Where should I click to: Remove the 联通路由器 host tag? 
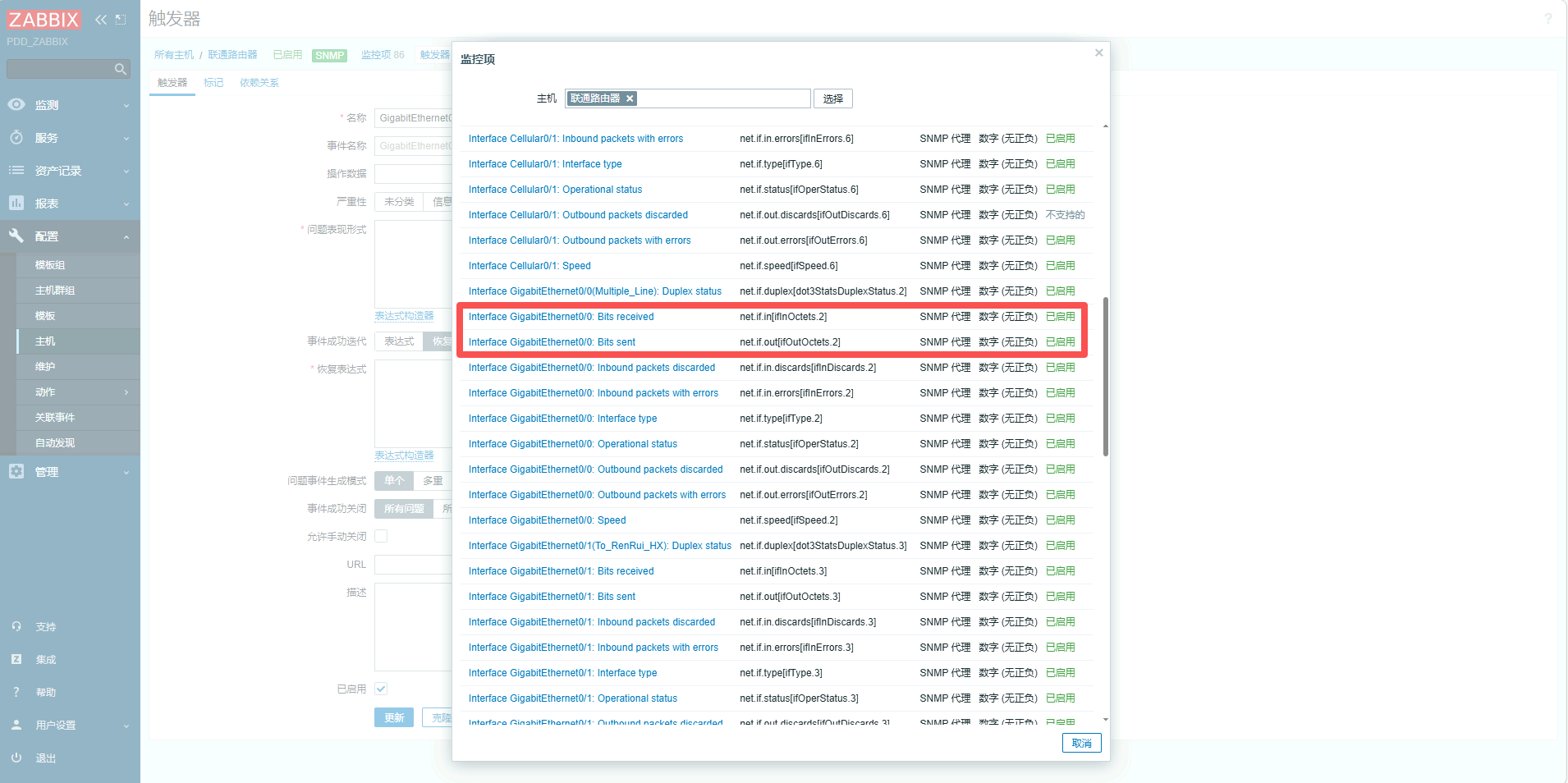point(630,98)
